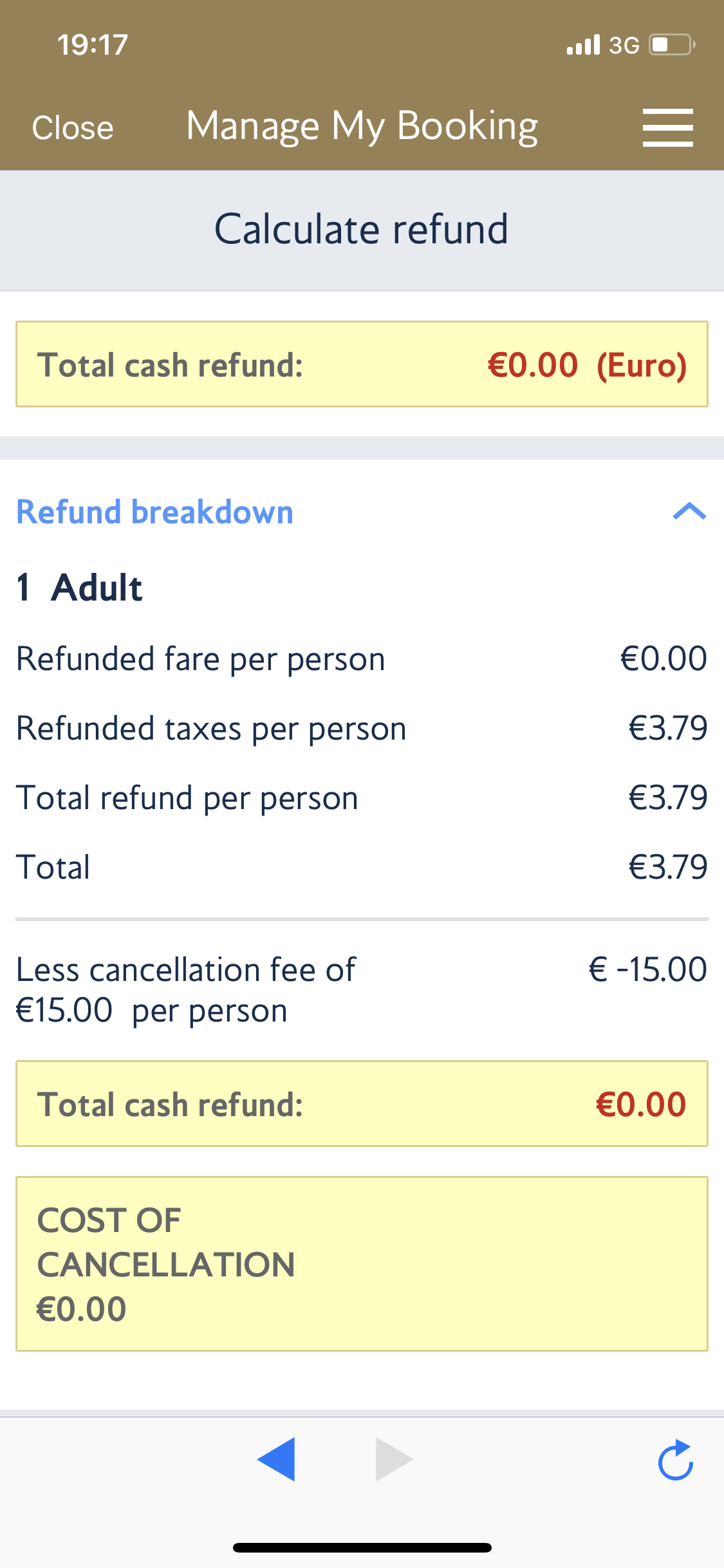Tap the blue back navigation arrow
The image size is (724, 1568).
pyautogui.click(x=277, y=1459)
